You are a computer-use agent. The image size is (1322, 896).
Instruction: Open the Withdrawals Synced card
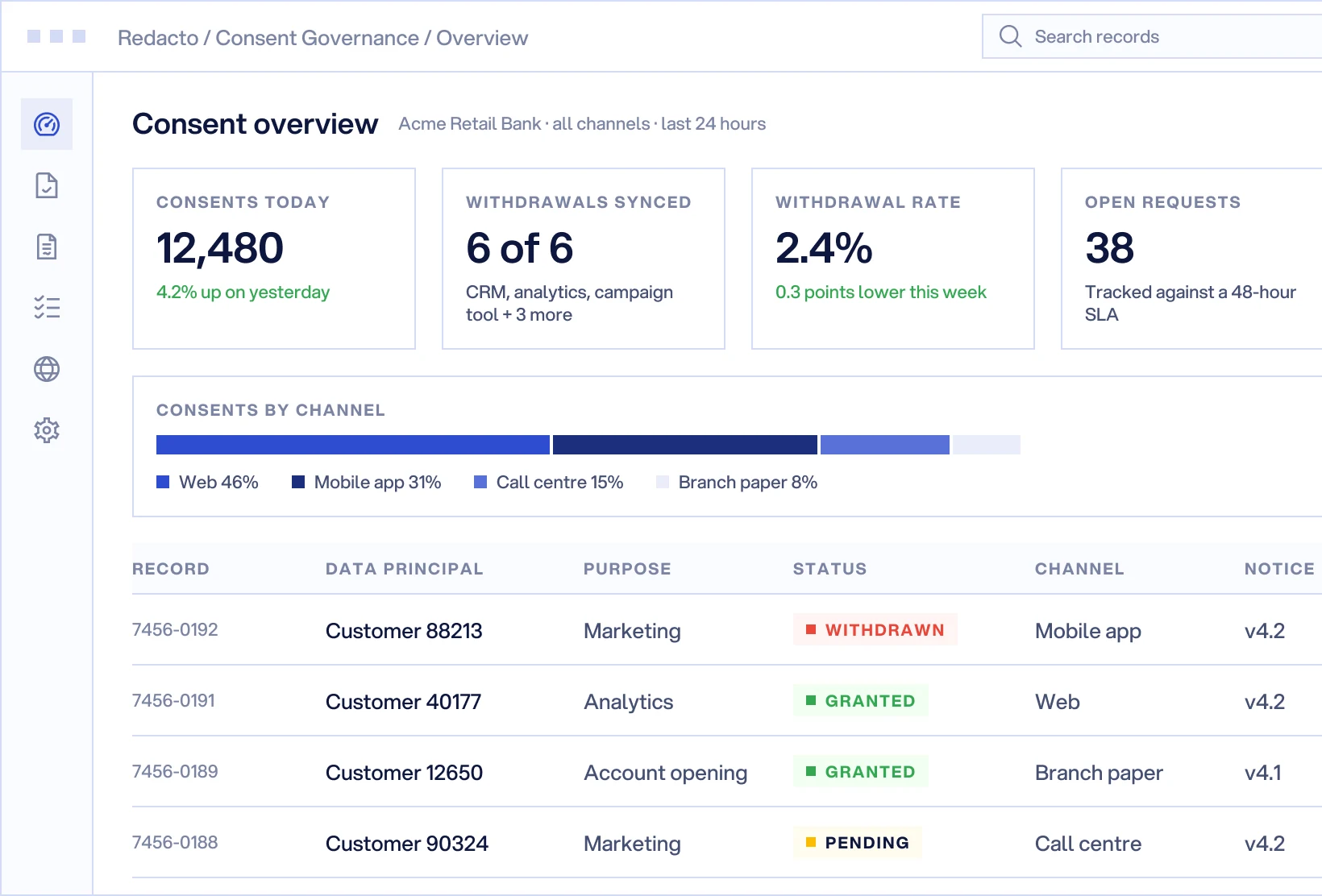tap(584, 259)
